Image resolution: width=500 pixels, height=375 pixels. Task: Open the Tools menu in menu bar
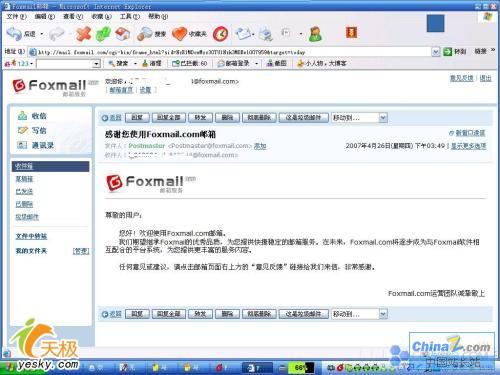point(130,16)
